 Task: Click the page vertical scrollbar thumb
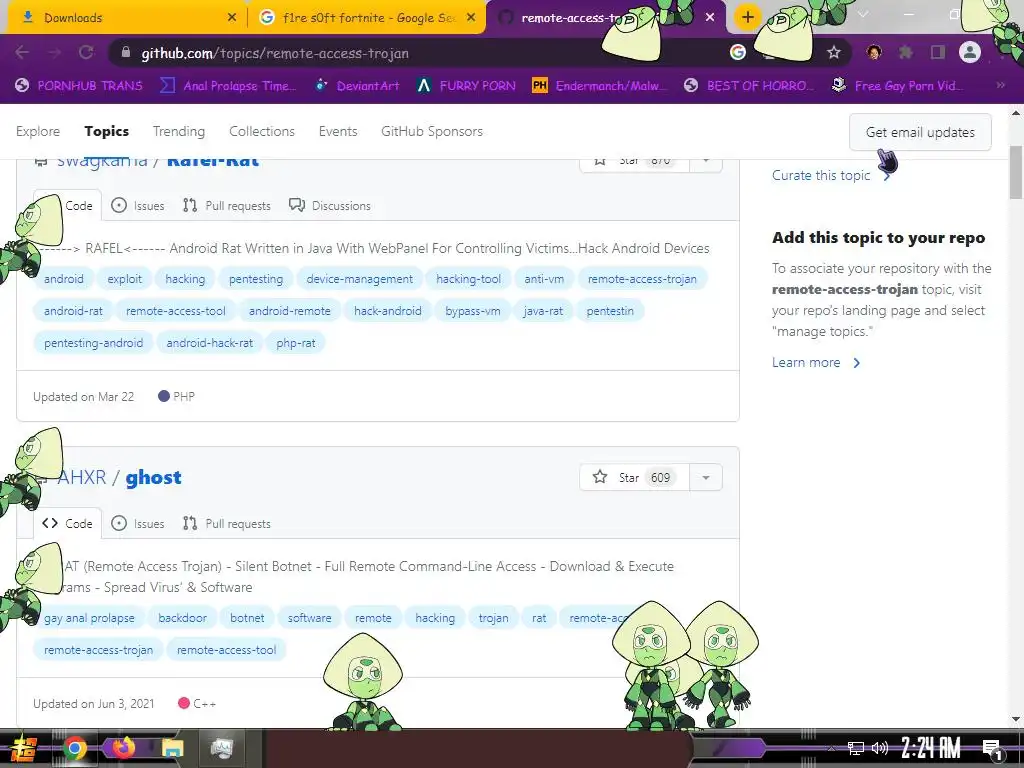pyautogui.click(x=1016, y=172)
